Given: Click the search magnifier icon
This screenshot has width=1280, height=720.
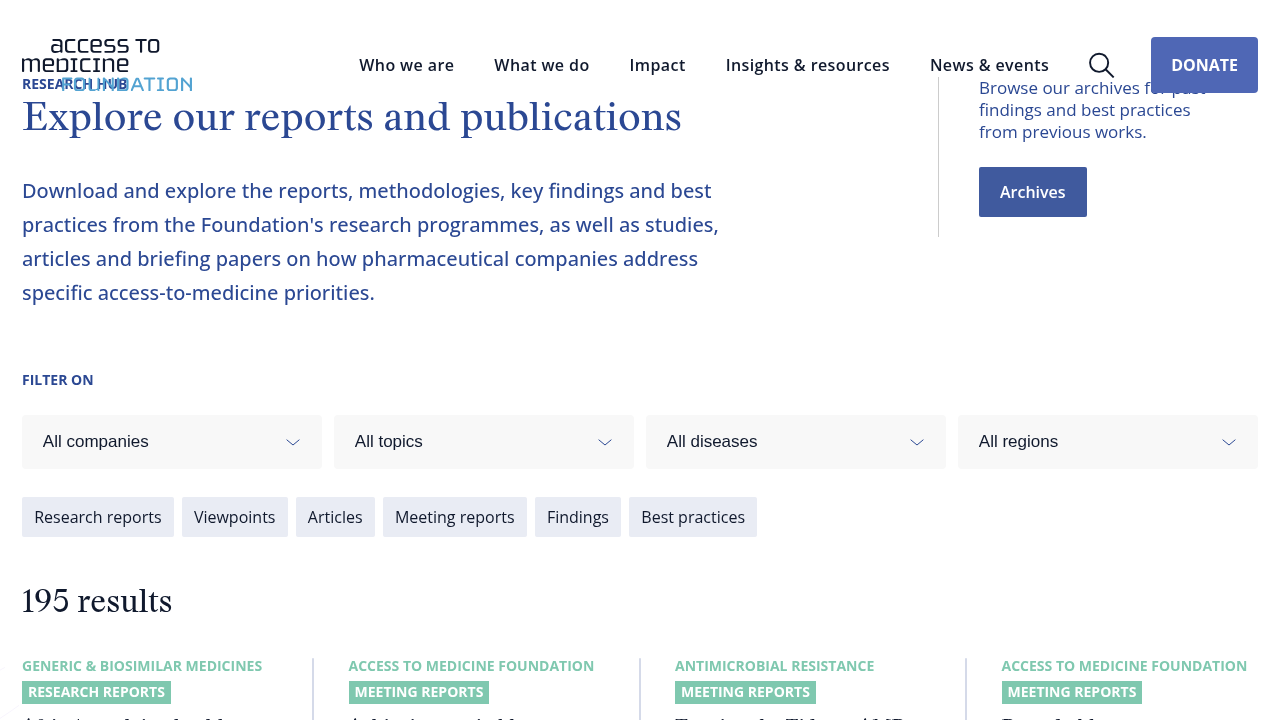Looking at the screenshot, I should [x=1101, y=65].
